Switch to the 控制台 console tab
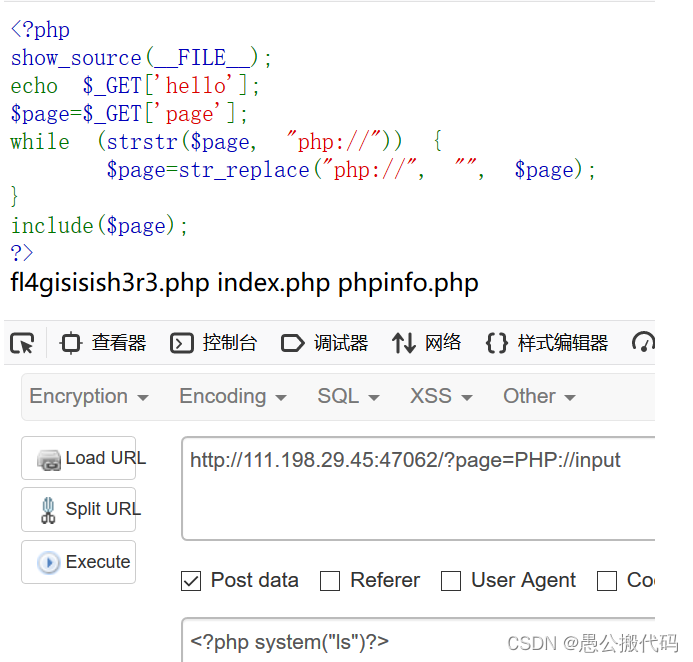Image resolution: width=693 pixels, height=662 pixels. (x=213, y=343)
